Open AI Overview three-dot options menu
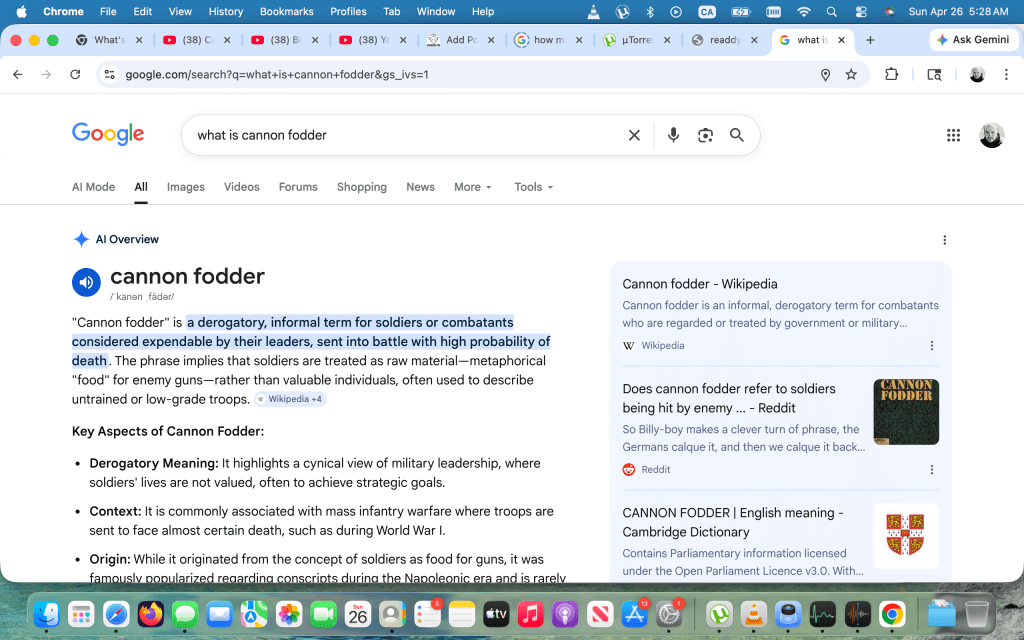Screen dimensions: 1024x640 click(944, 240)
